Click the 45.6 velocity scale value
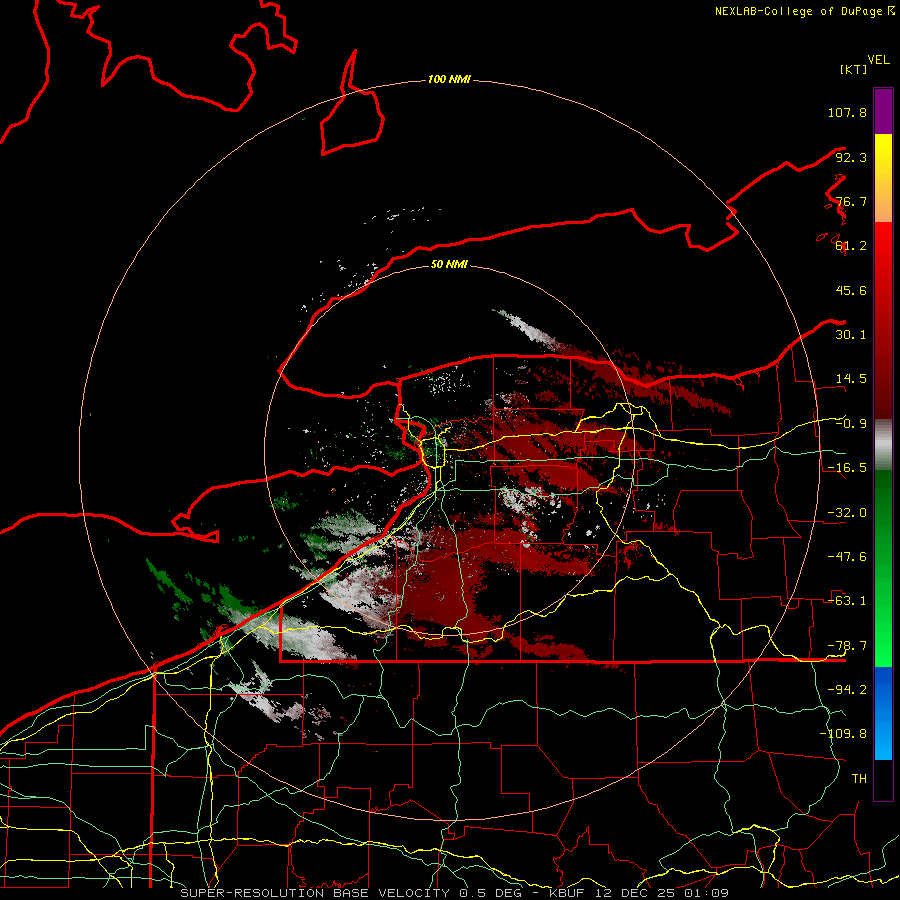This screenshot has width=900, height=900. pyautogui.click(x=851, y=290)
